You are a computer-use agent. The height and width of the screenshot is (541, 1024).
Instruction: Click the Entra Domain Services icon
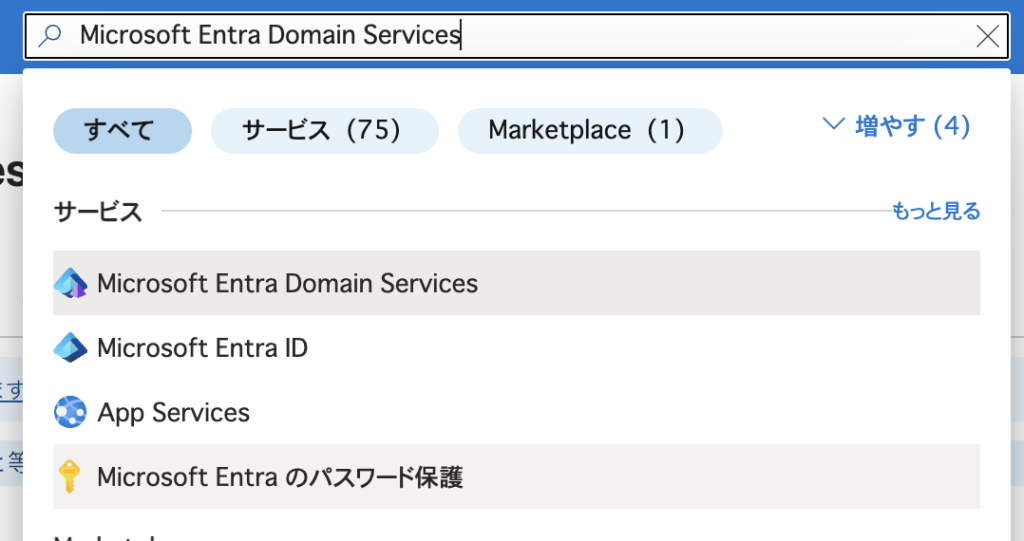(x=71, y=283)
